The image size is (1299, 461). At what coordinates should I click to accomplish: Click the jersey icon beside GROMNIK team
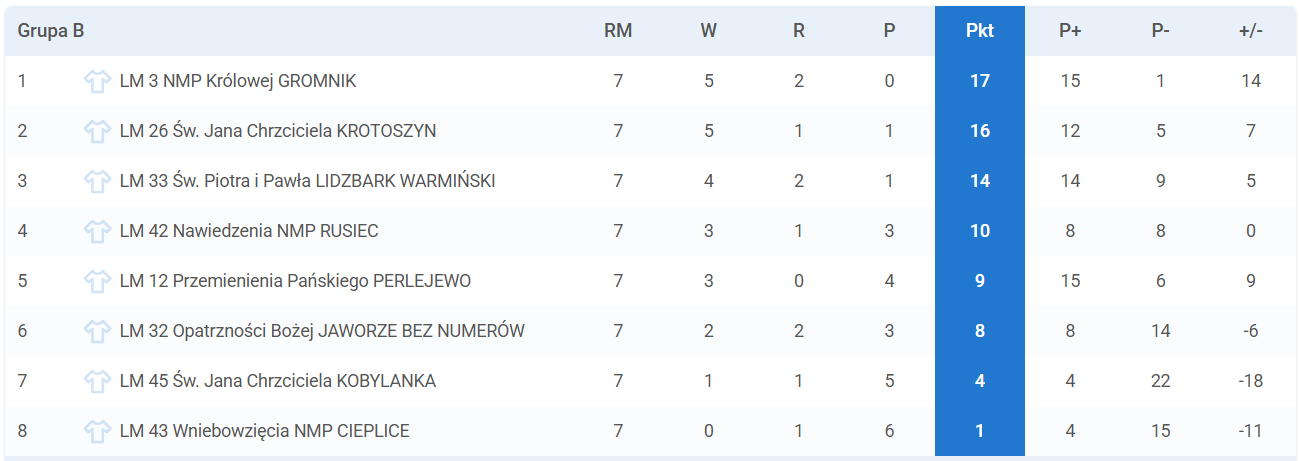97,81
